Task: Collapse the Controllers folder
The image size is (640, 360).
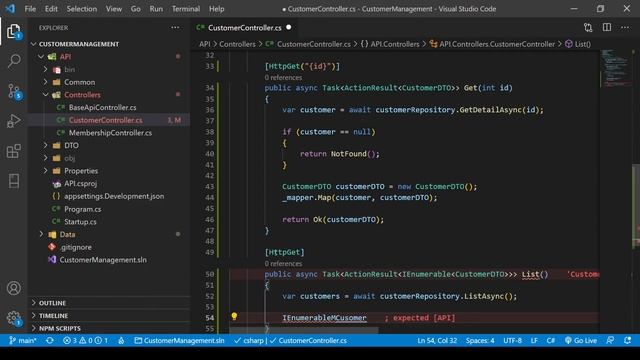Action: (45, 95)
